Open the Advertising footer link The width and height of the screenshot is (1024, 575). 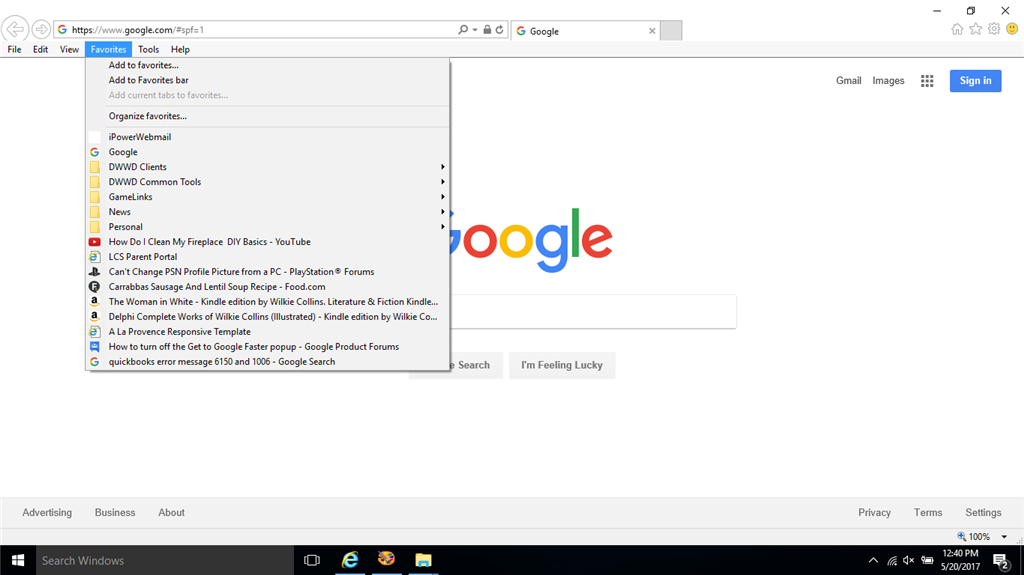(x=47, y=512)
